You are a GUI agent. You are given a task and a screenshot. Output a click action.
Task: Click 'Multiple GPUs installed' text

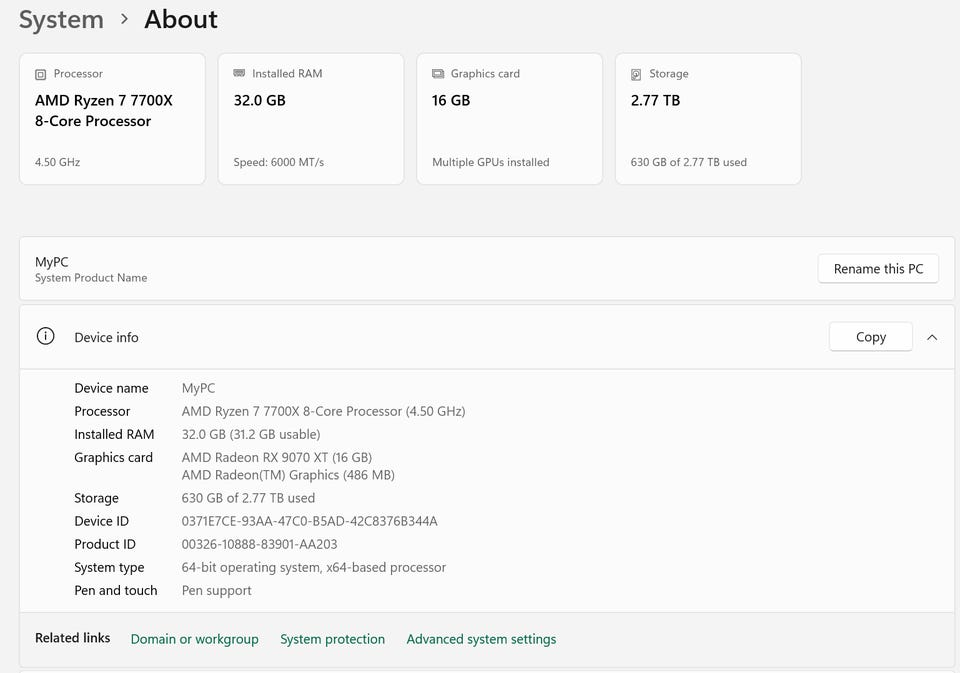pos(490,162)
